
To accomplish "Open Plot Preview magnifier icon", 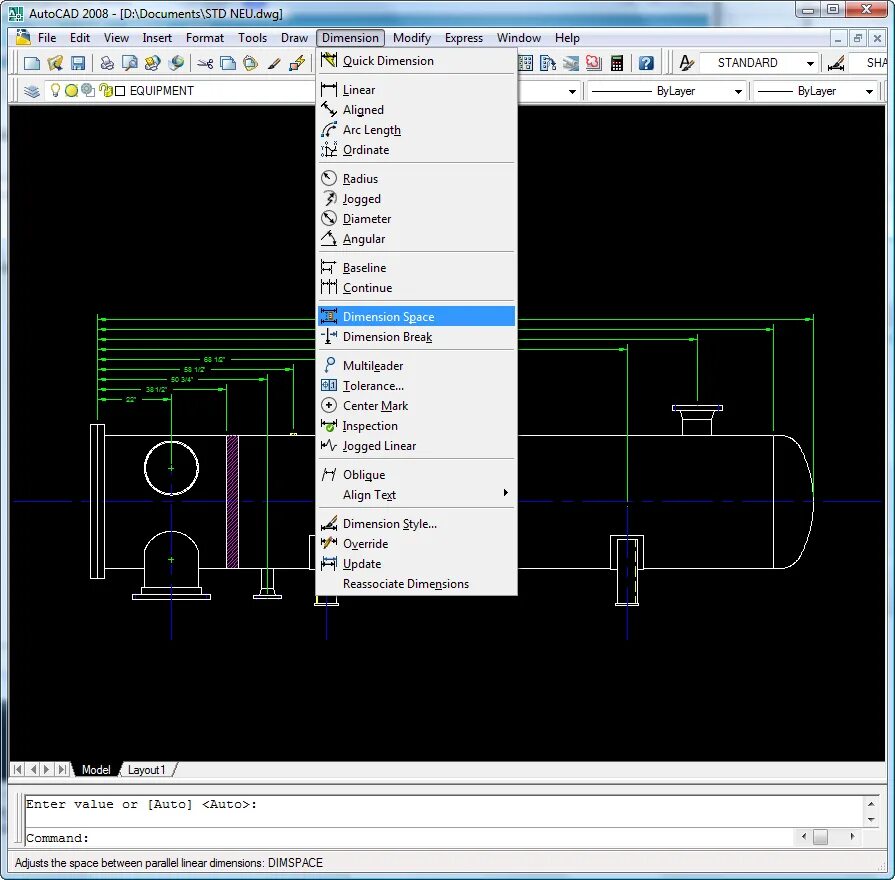I will pos(130,63).
